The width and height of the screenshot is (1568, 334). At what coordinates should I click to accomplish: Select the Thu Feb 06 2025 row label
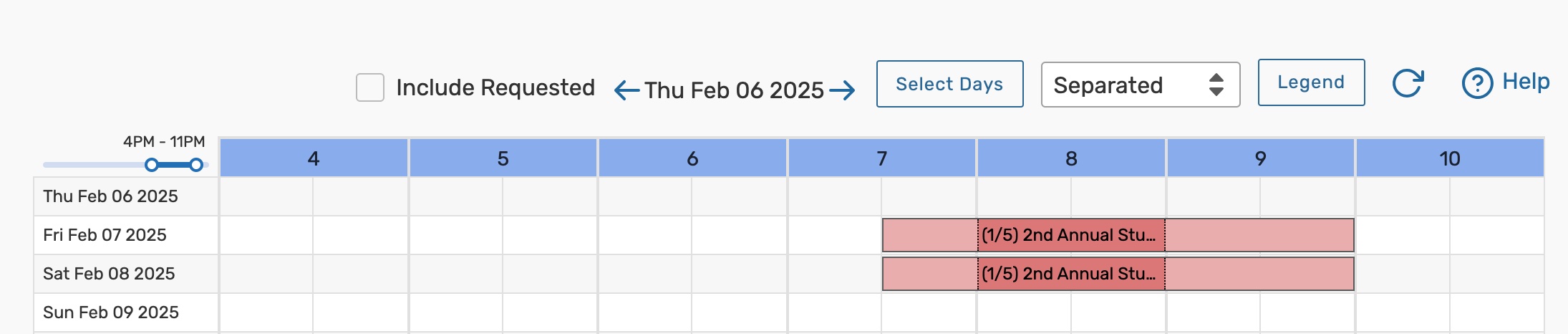[110, 196]
